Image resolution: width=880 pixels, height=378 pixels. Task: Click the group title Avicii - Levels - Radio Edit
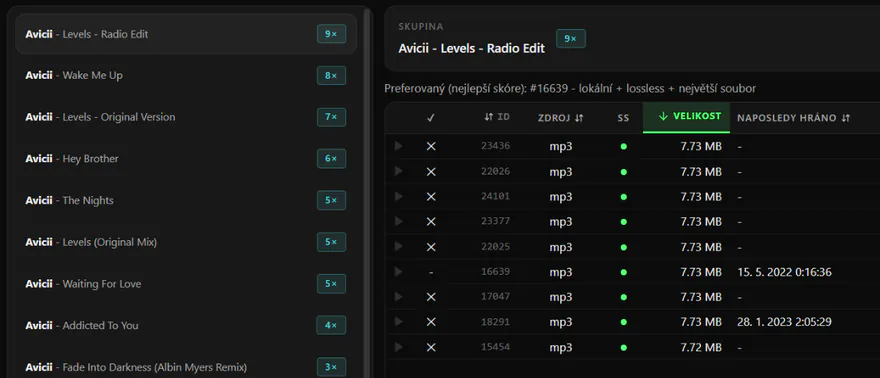[471, 48]
